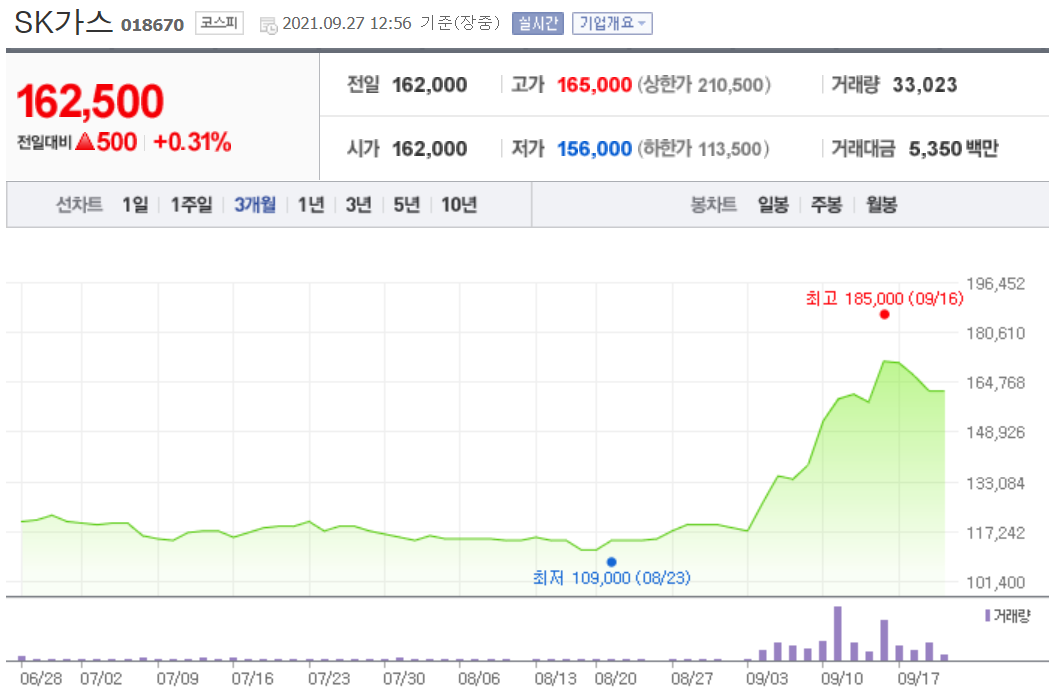
Task: Toggle the 실시간 real-time button
Action: (x=538, y=23)
